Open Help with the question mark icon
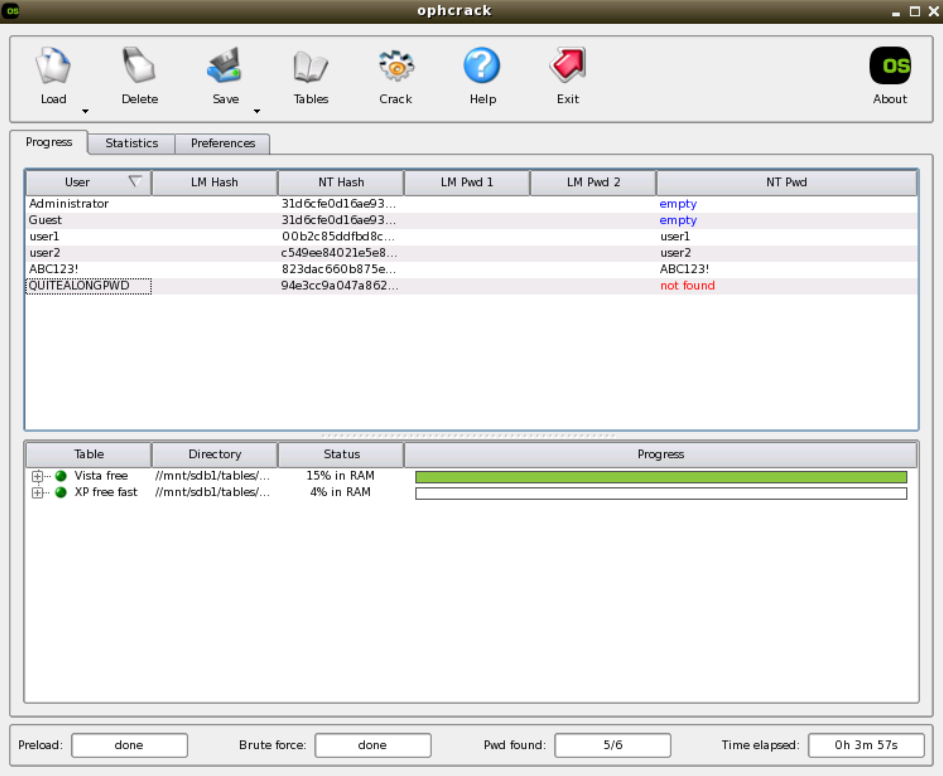 (x=482, y=65)
